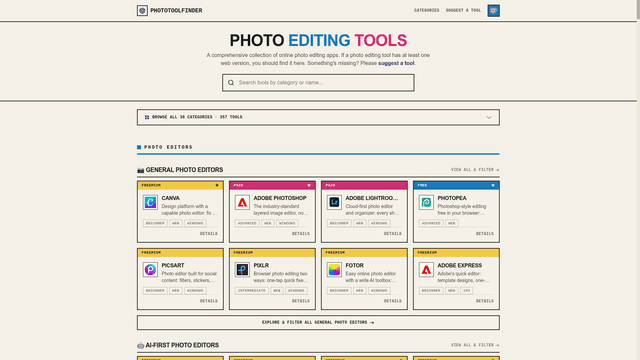Screen dimensions: 640x360
Task: Click Explore & Filter All General Photo Editors
Action: click(x=318, y=322)
